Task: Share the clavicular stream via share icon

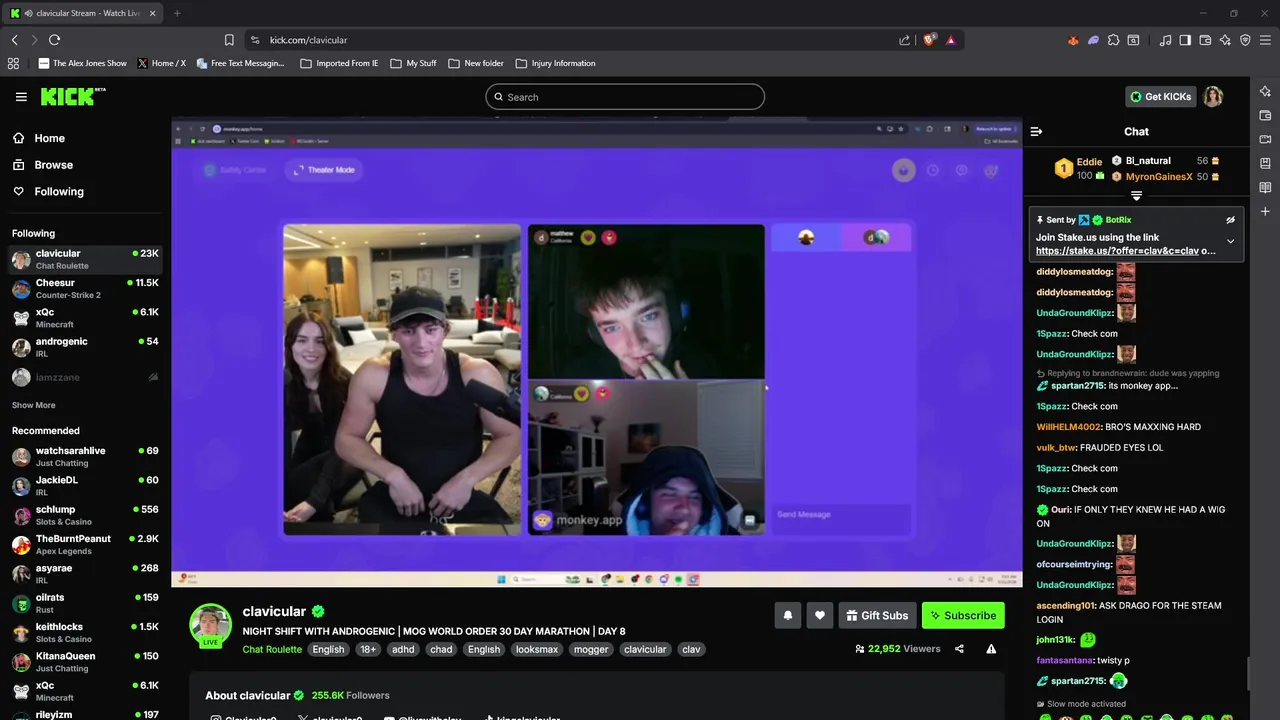Action: 959,649
